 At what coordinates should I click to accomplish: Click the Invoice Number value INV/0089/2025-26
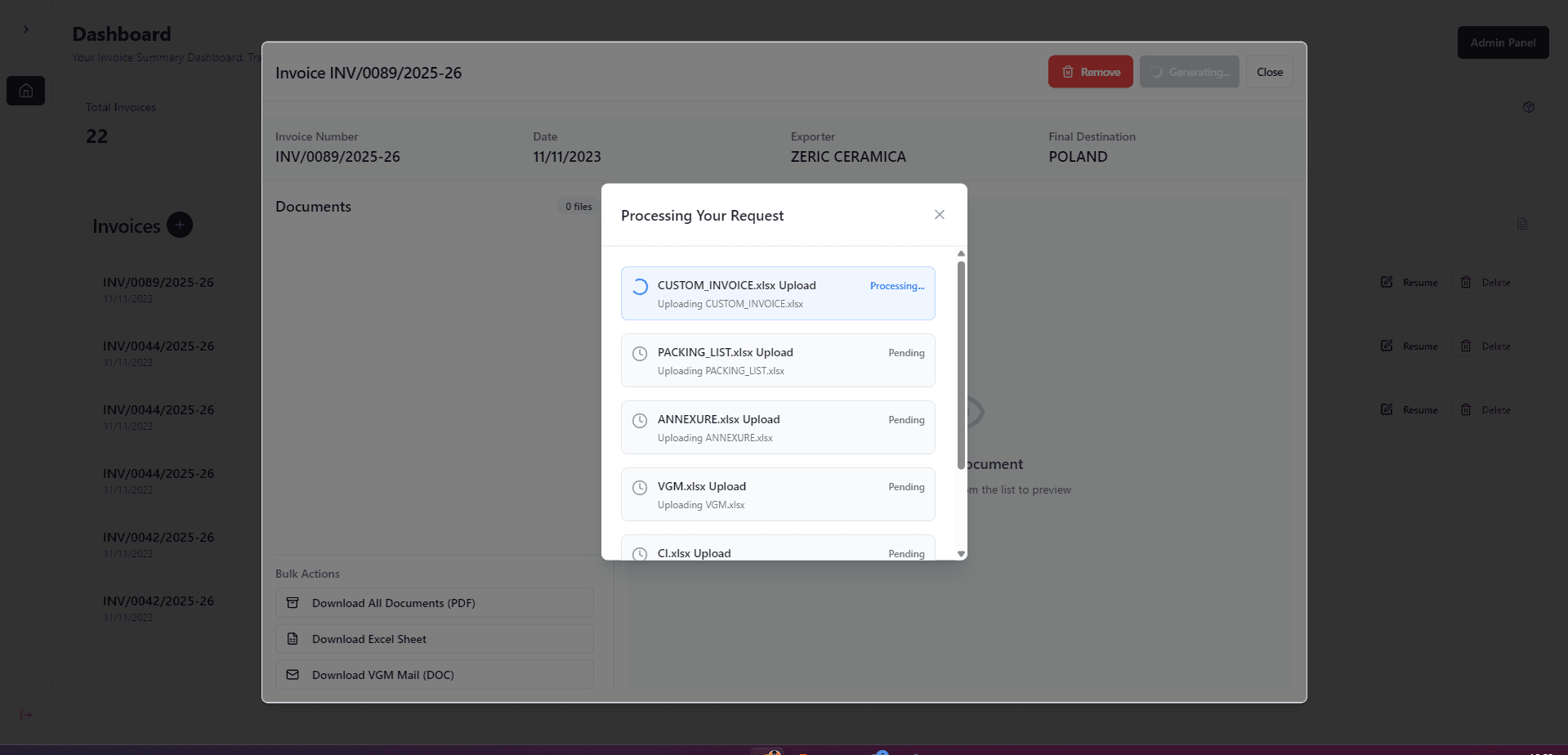[x=337, y=157]
